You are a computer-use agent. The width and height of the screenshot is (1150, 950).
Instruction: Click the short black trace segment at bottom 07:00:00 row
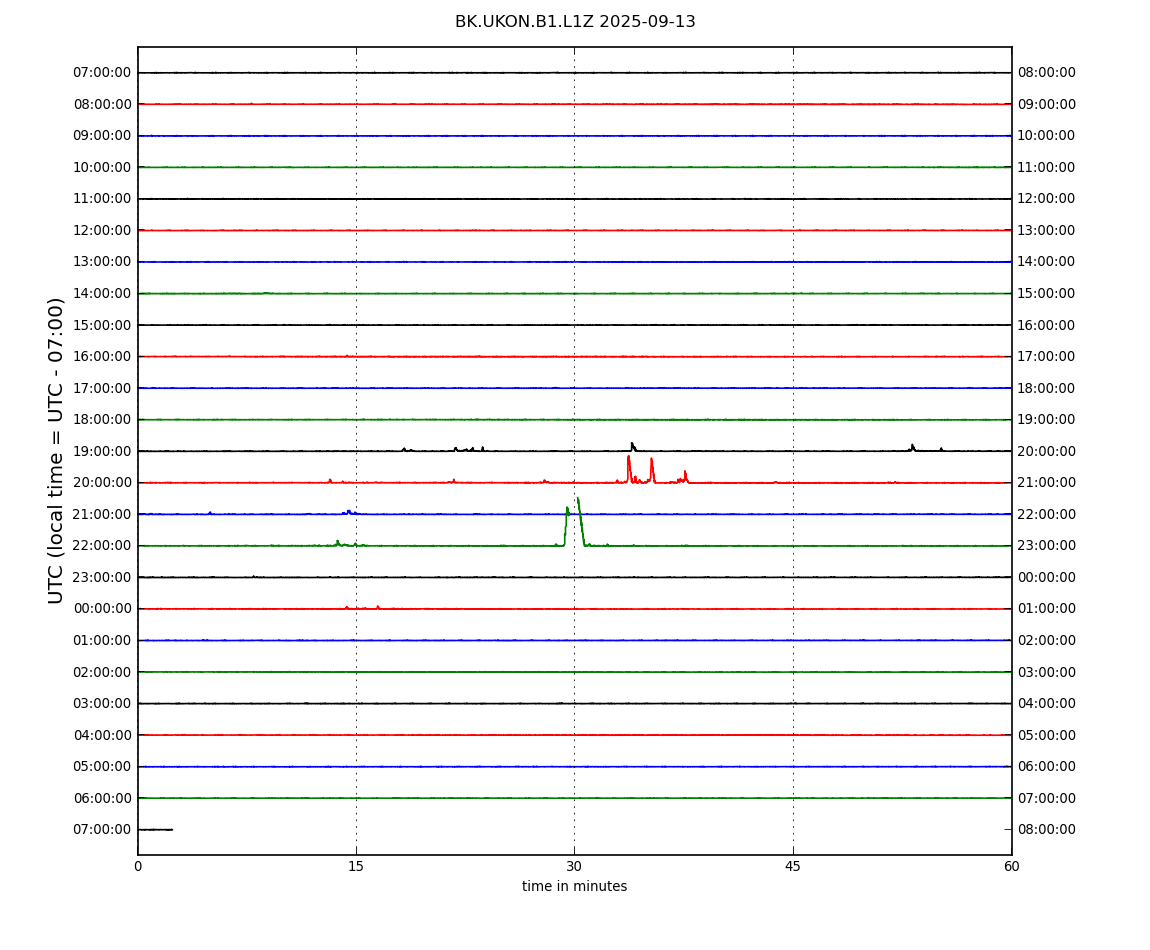click(155, 830)
